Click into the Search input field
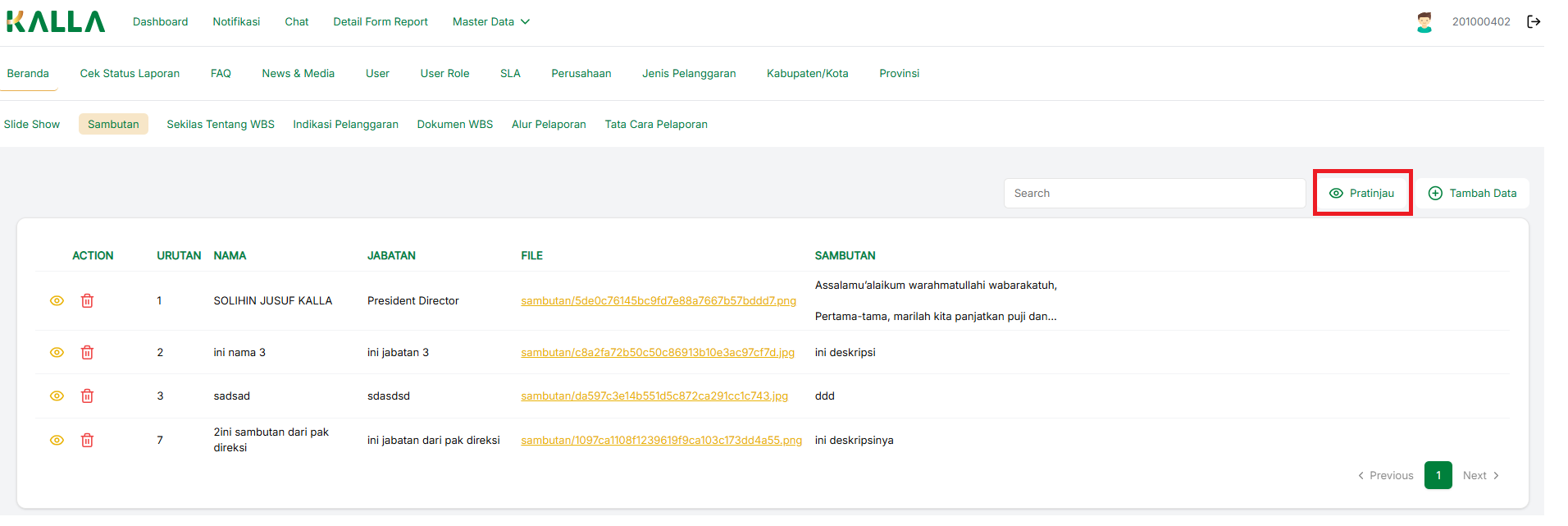This screenshot has width=1568, height=526. tap(1154, 194)
